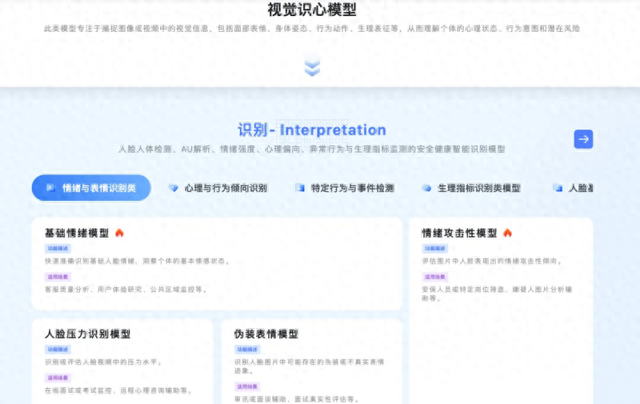Click the flame icon beside 情绪攻击性模型
The width and height of the screenshot is (640, 404).
507,233
